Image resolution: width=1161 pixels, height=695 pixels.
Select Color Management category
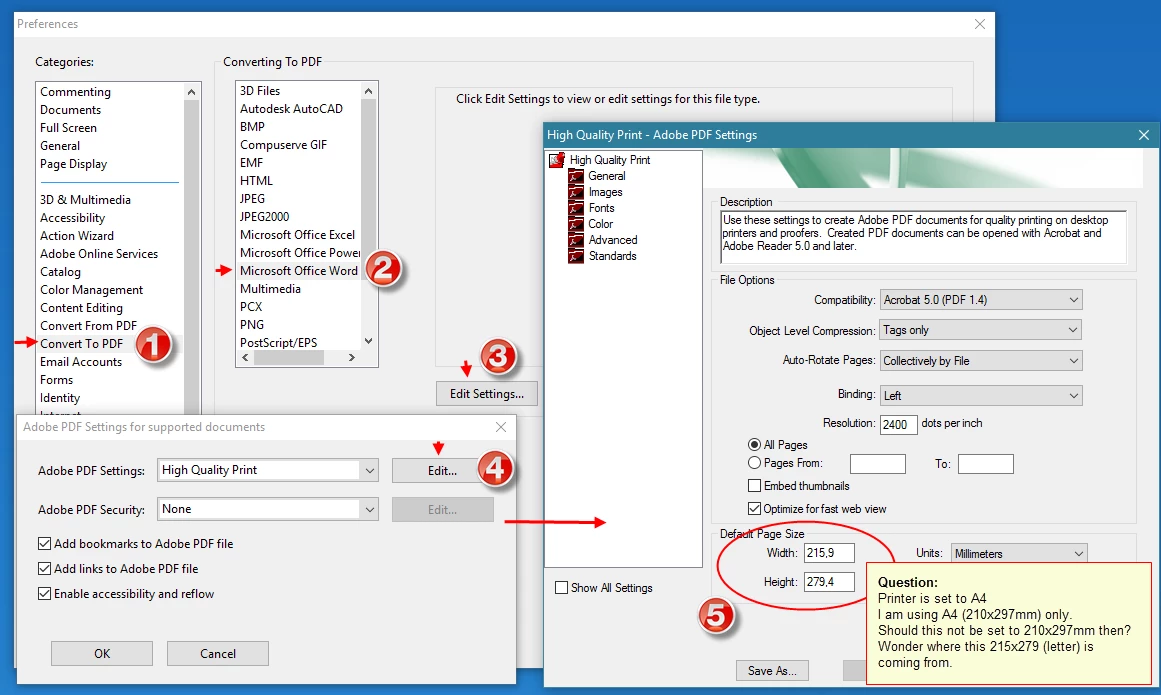pyautogui.click(x=91, y=289)
